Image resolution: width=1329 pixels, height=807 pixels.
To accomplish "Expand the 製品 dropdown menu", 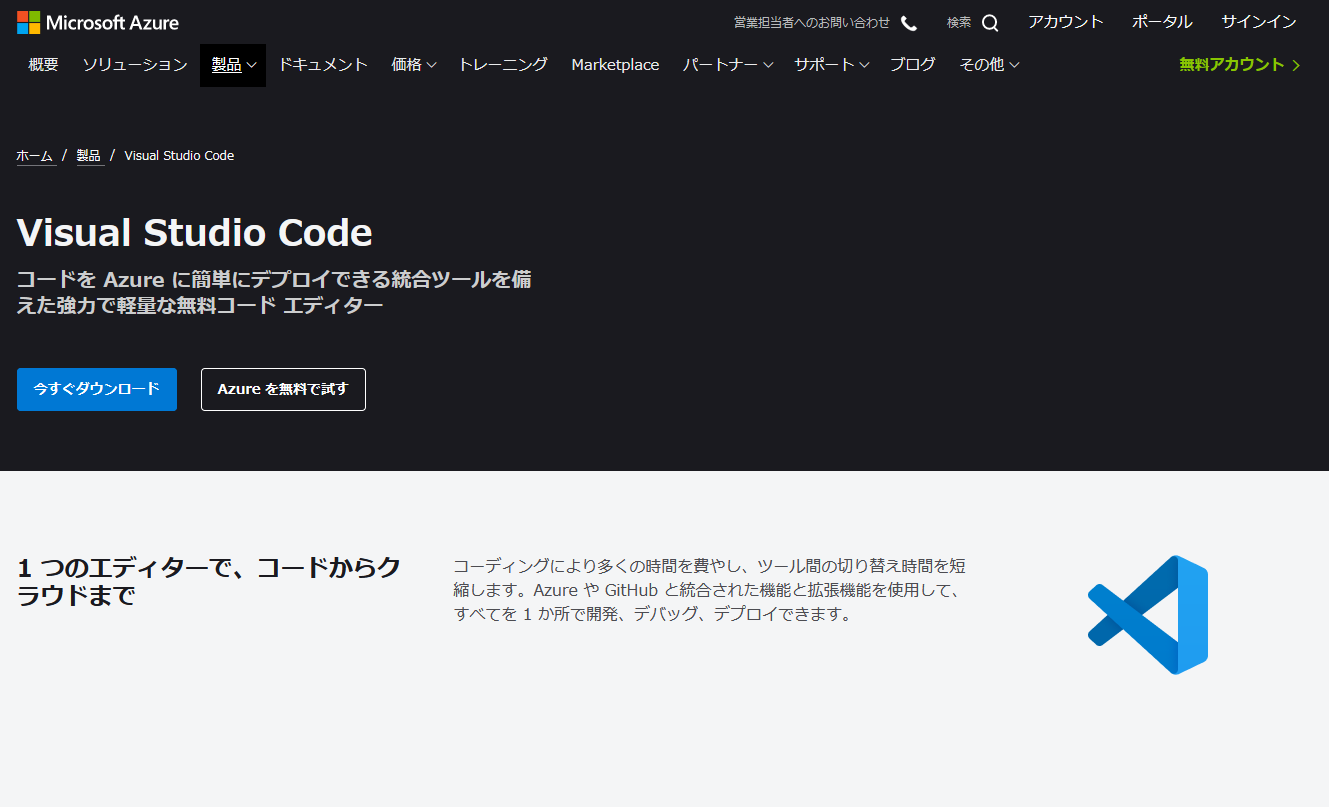I will coord(233,65).
